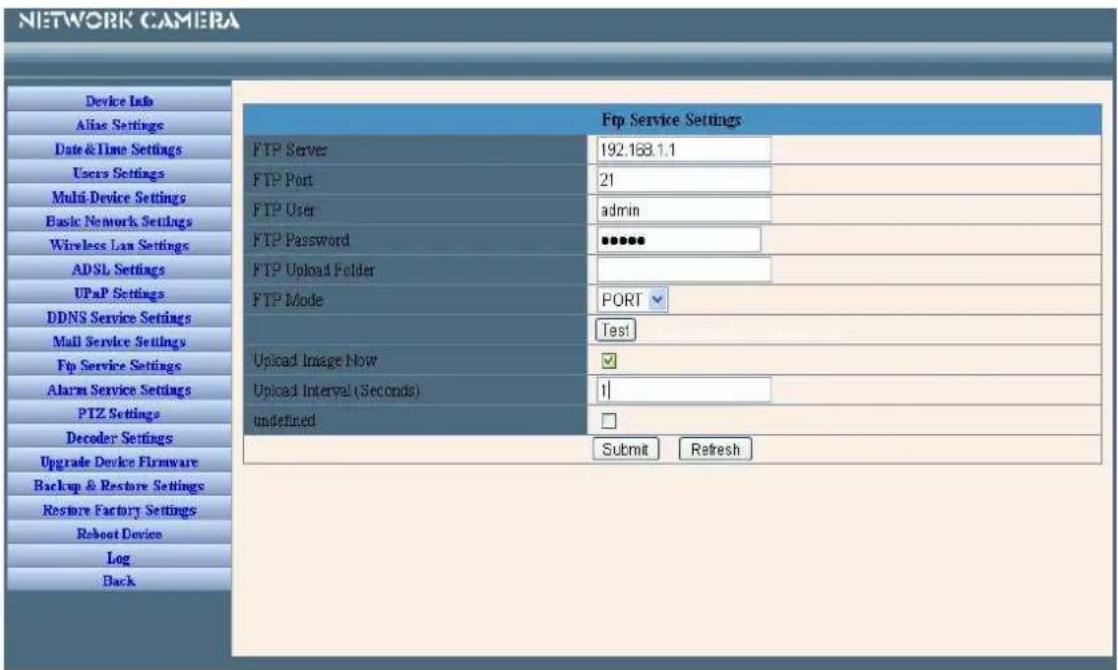This screenshot has width=1118, height=670.
Task: Go to Date & Time Settings
Action: pyautogui.click(x=119, y=150)
